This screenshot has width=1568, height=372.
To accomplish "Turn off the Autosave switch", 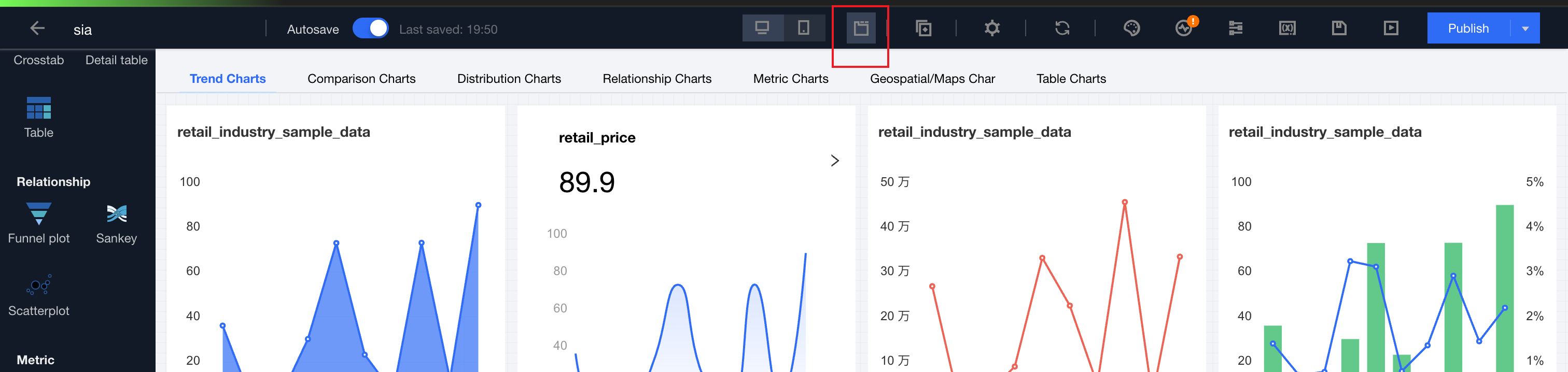I will pyautogui.click(x=370, y=28).
